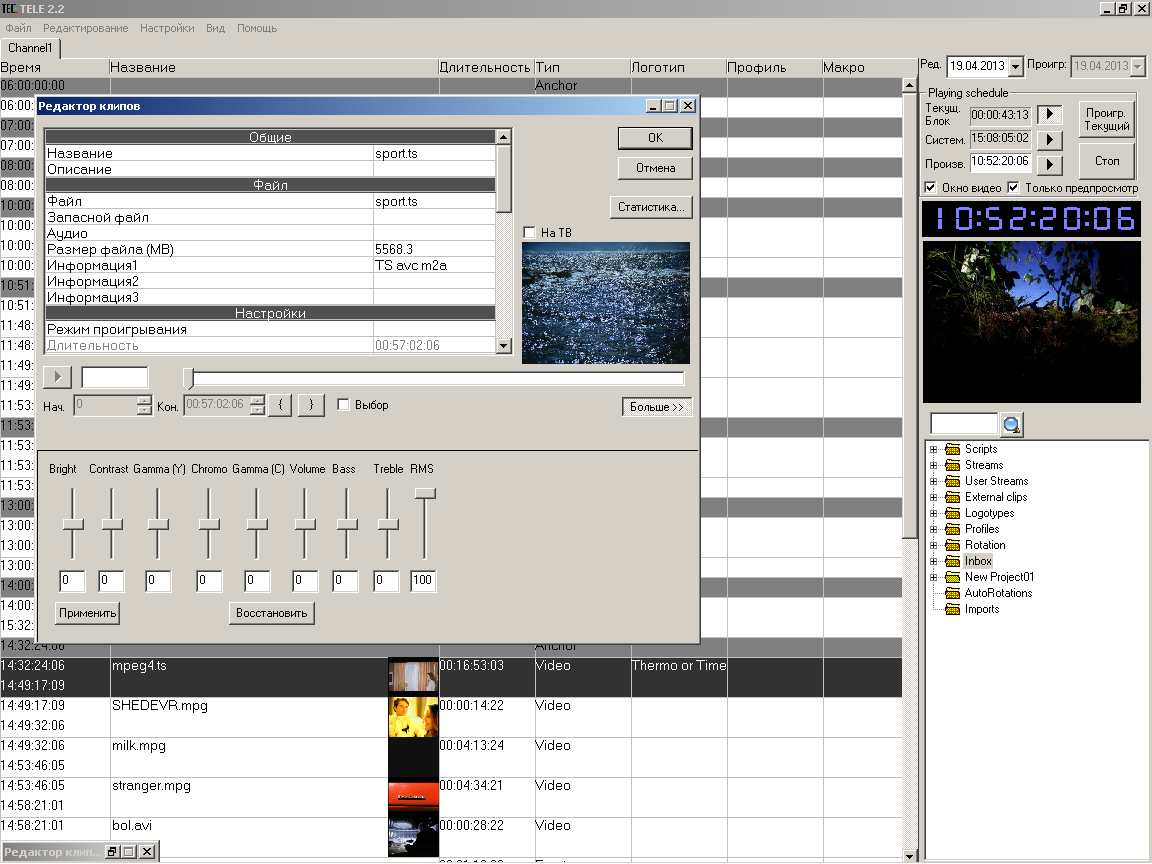
Task: Enable the 'На ТВ' checkbox
Action: pyautogui.click(x=530, y=233)
